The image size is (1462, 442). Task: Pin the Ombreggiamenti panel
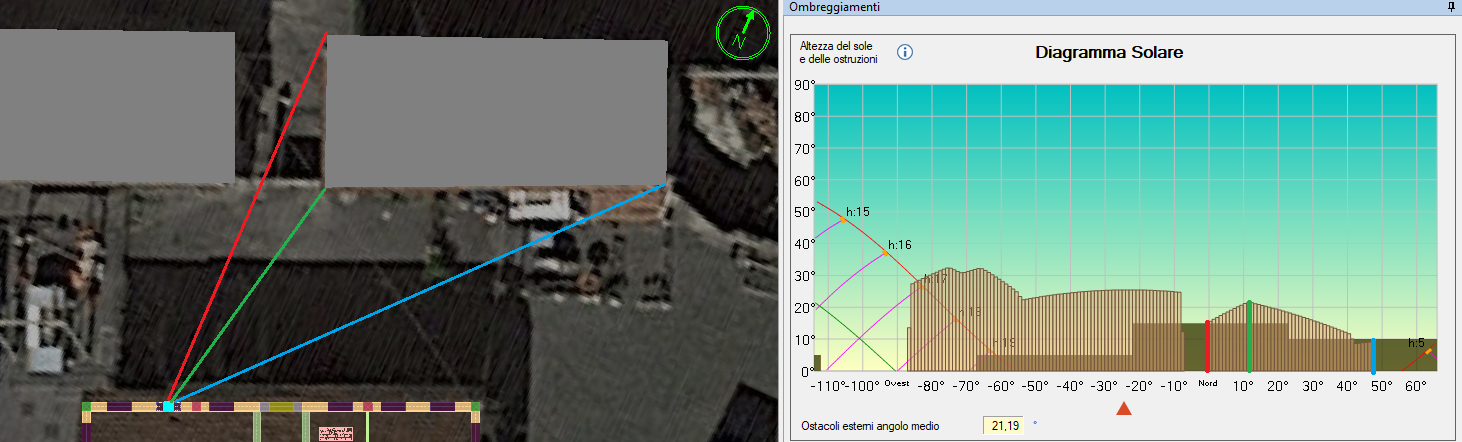(x=1451, y=7)
